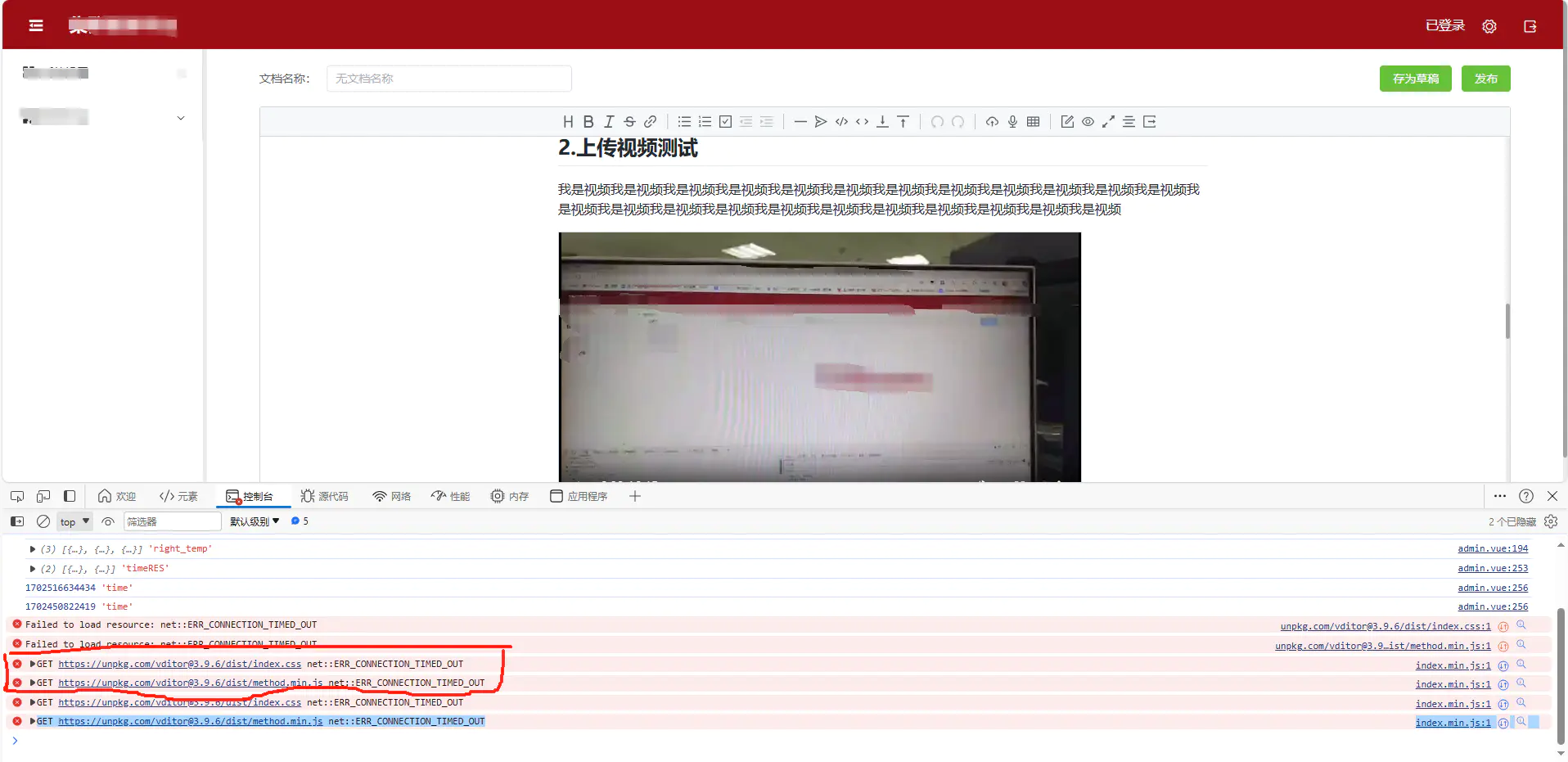The height and width of the screenshot is (762, 1568).
Task: Open the unpkg.com vditor method.min.js:1 source link
Action: click(x=1383, y=646)
